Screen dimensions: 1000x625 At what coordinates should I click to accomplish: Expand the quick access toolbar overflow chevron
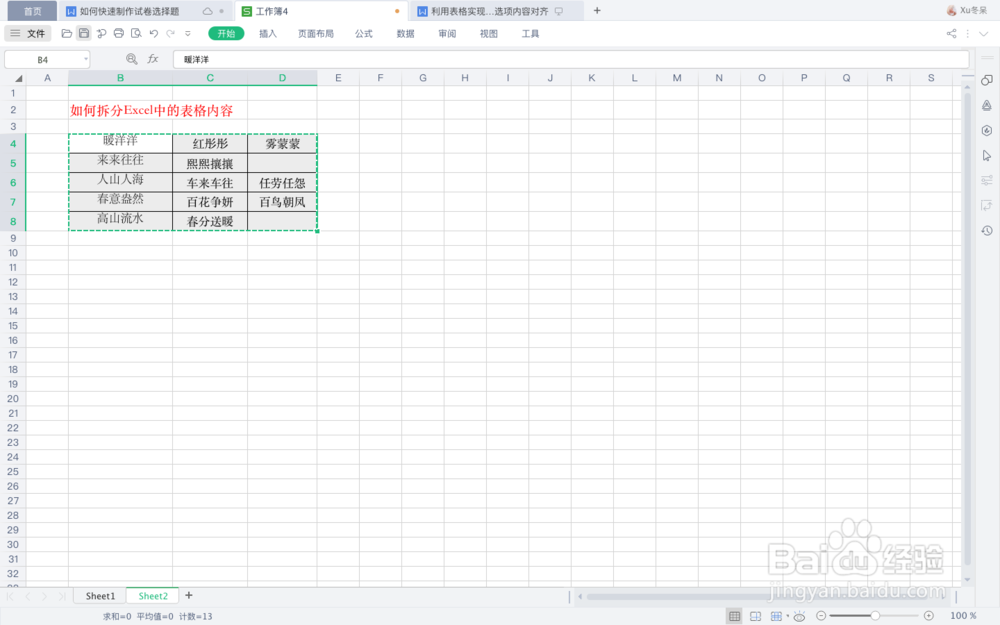187,33
